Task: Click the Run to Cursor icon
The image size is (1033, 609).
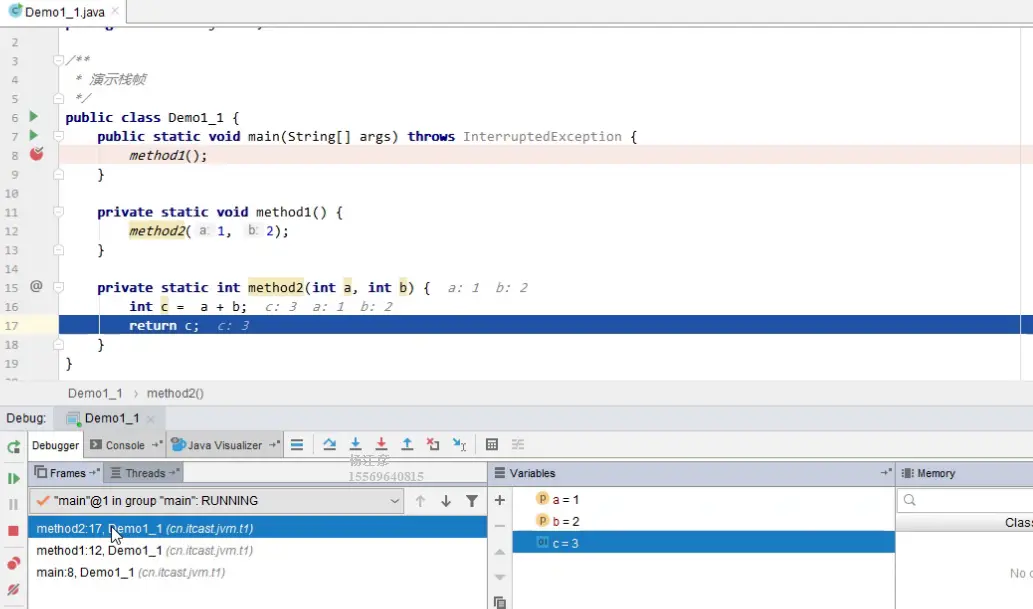Action: click(x=459, y=445)
